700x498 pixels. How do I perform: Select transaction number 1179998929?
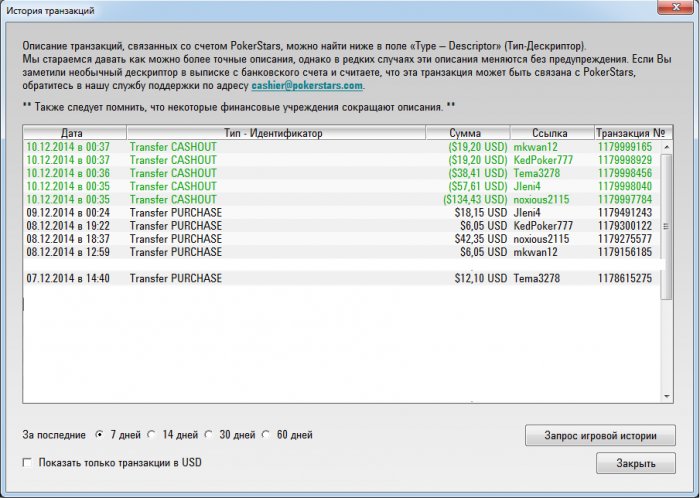click(x=625, y=160)
